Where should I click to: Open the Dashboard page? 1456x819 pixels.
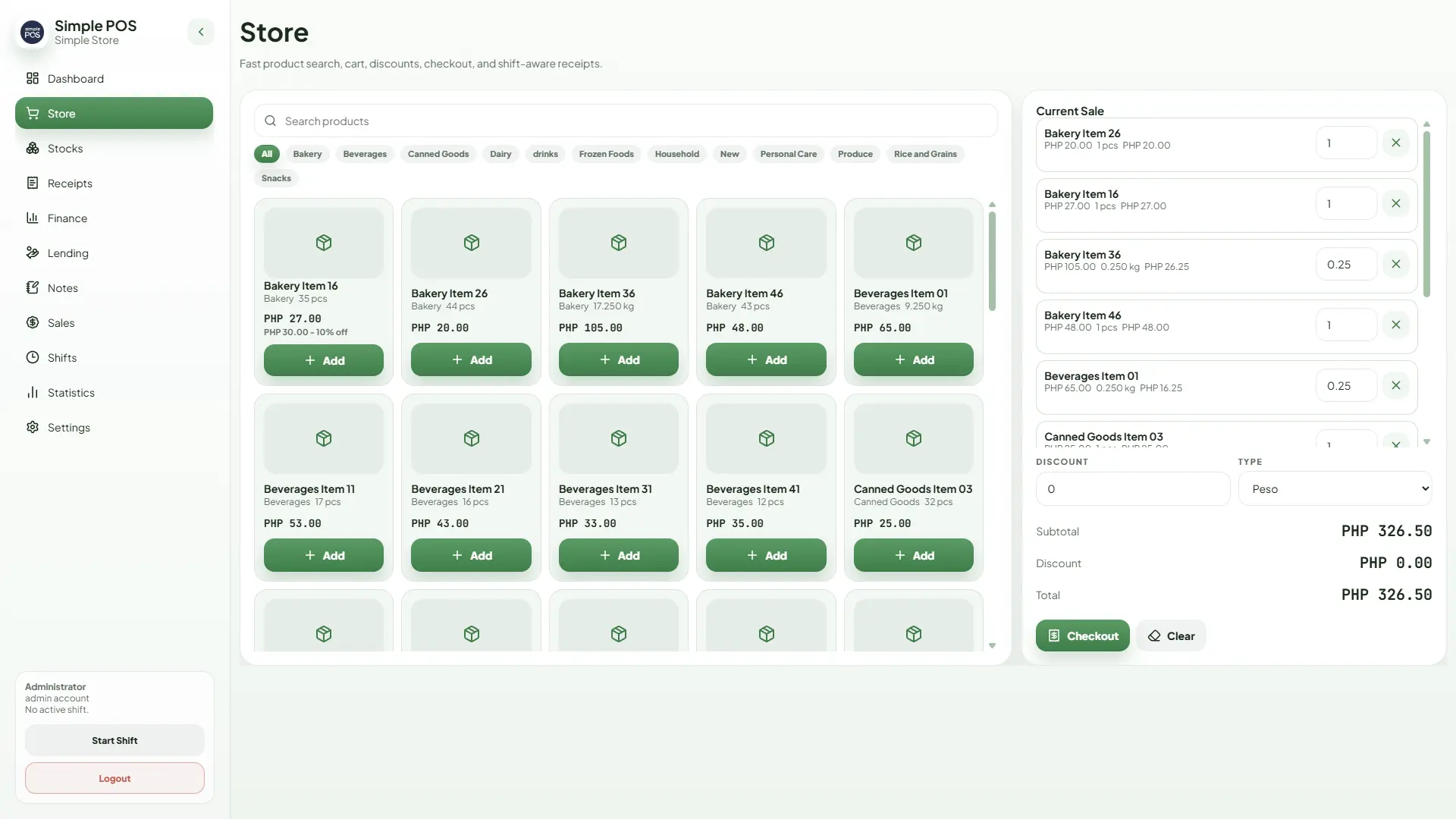114,79
